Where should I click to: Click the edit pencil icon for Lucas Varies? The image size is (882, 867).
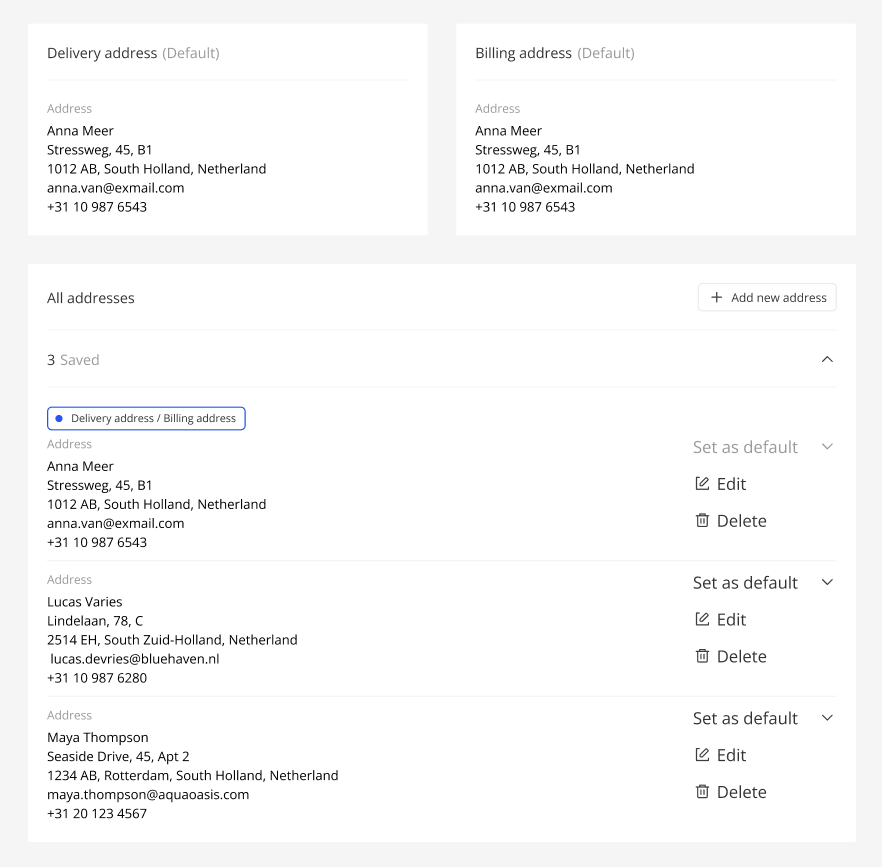pos(702,620)
